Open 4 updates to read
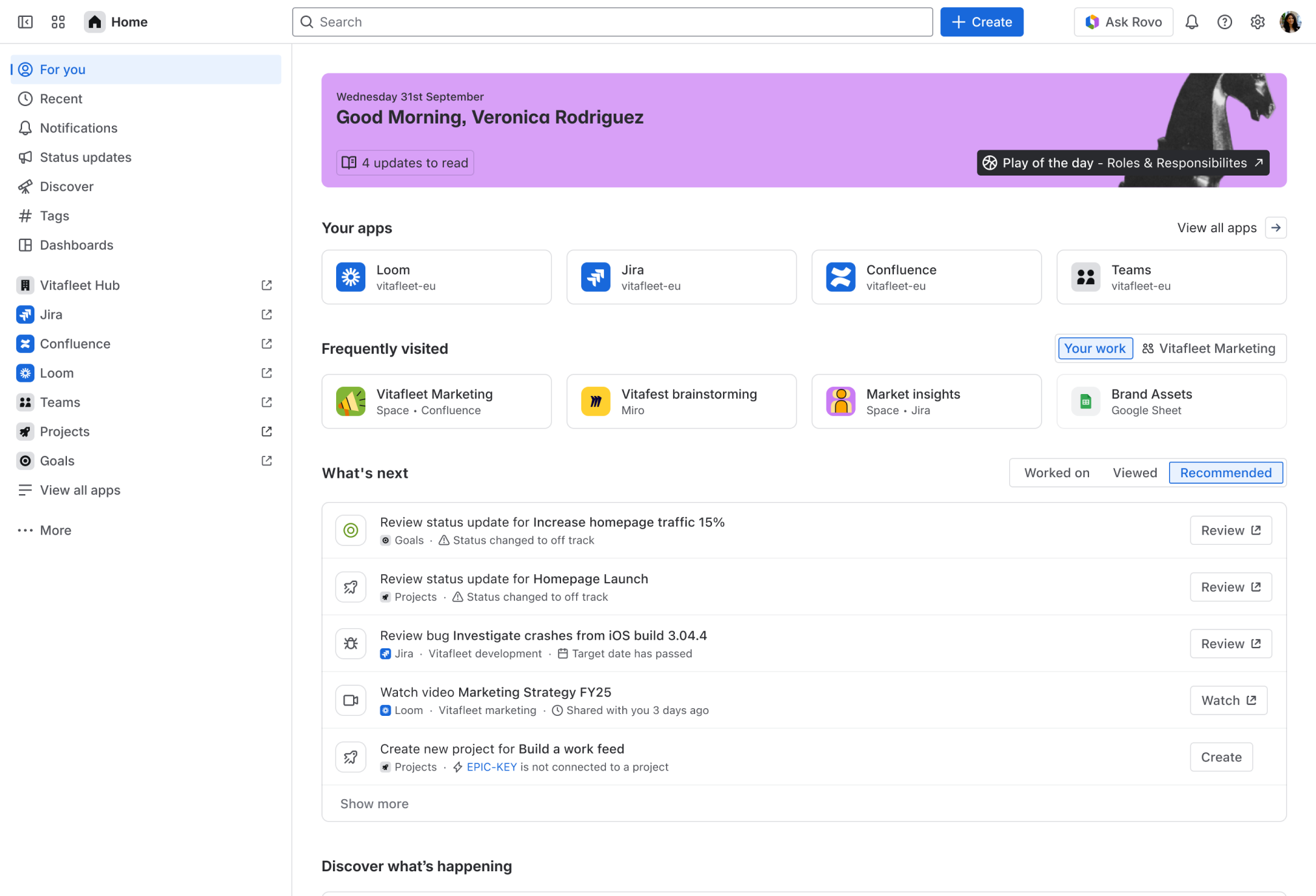This screenshot has height=896, width=1316. pos(405,163)
